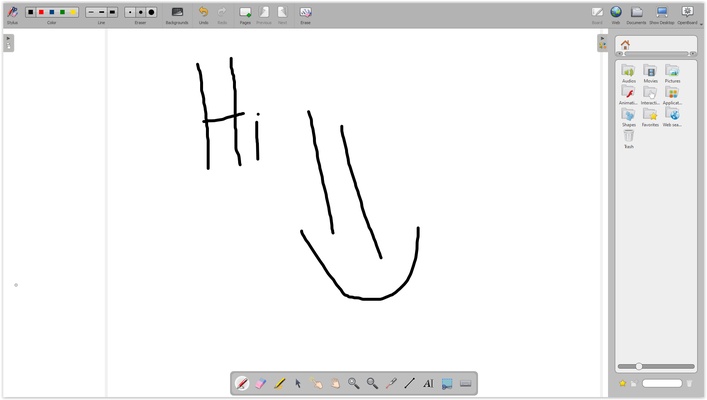Collapse the right library panel
This screenshot has height=400, width=707.
(x=602, y=40)
